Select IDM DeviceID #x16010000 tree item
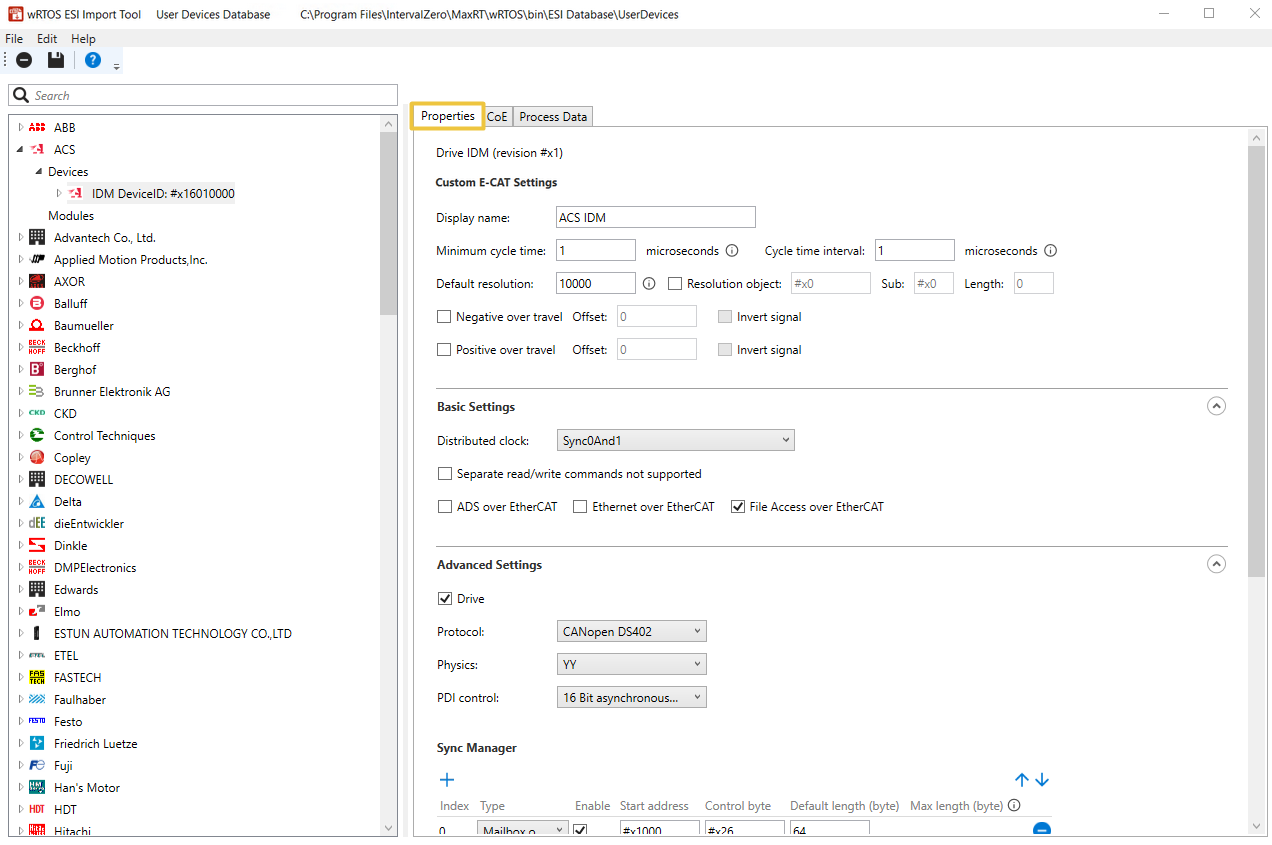Image resolution: width=1272 pixels, height=845 pixels. click(x=162, y=194)
